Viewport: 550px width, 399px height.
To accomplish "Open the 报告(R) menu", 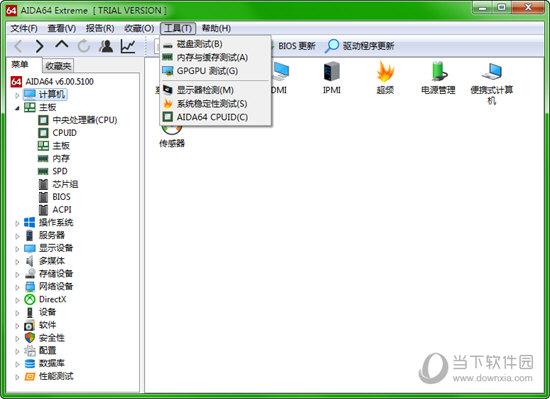I will (100, 28).
